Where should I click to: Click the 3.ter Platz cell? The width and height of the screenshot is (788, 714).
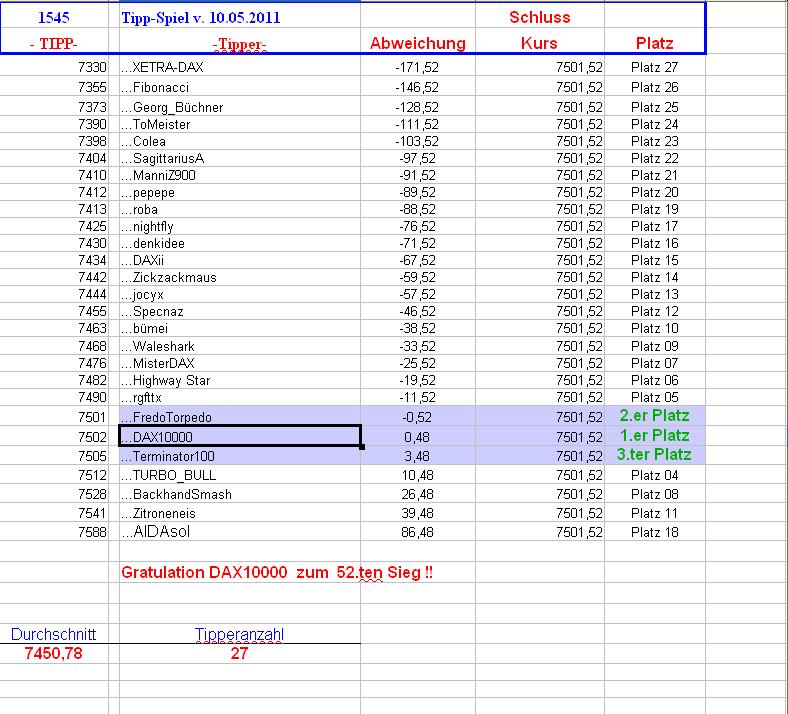tap(655, 455)
